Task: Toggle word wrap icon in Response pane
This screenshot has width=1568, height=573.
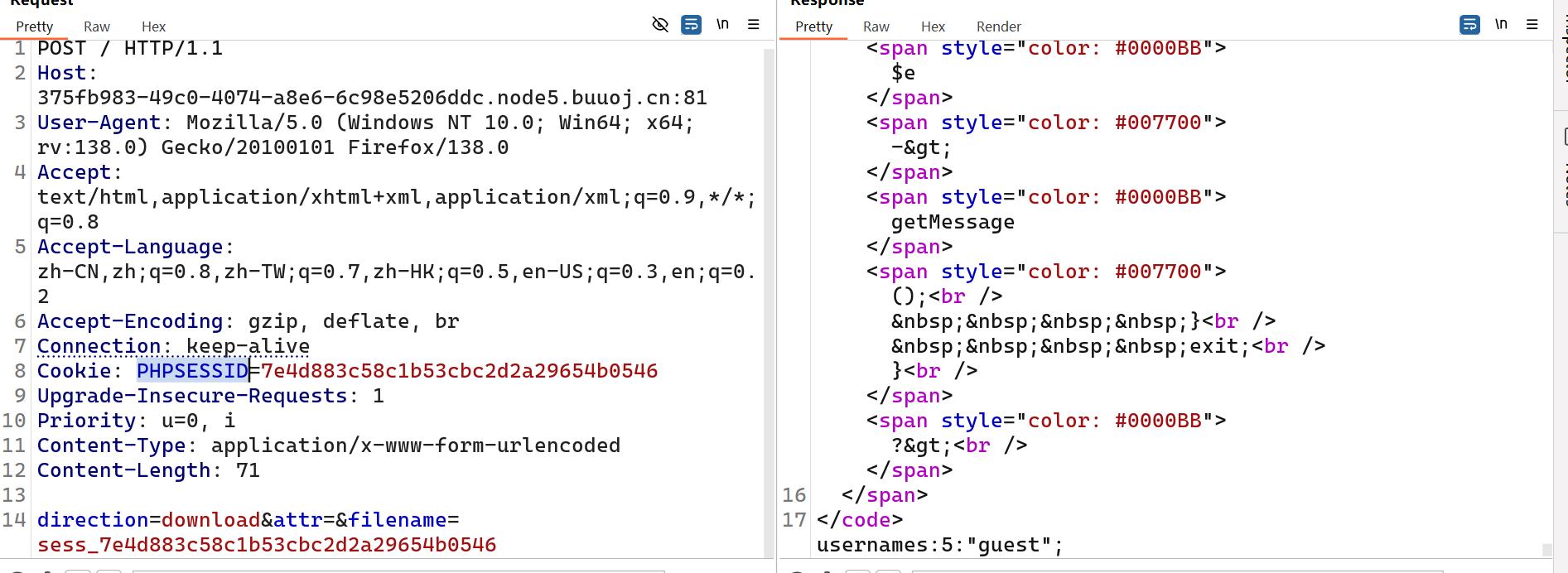Action: click(x=1469, y=25)
